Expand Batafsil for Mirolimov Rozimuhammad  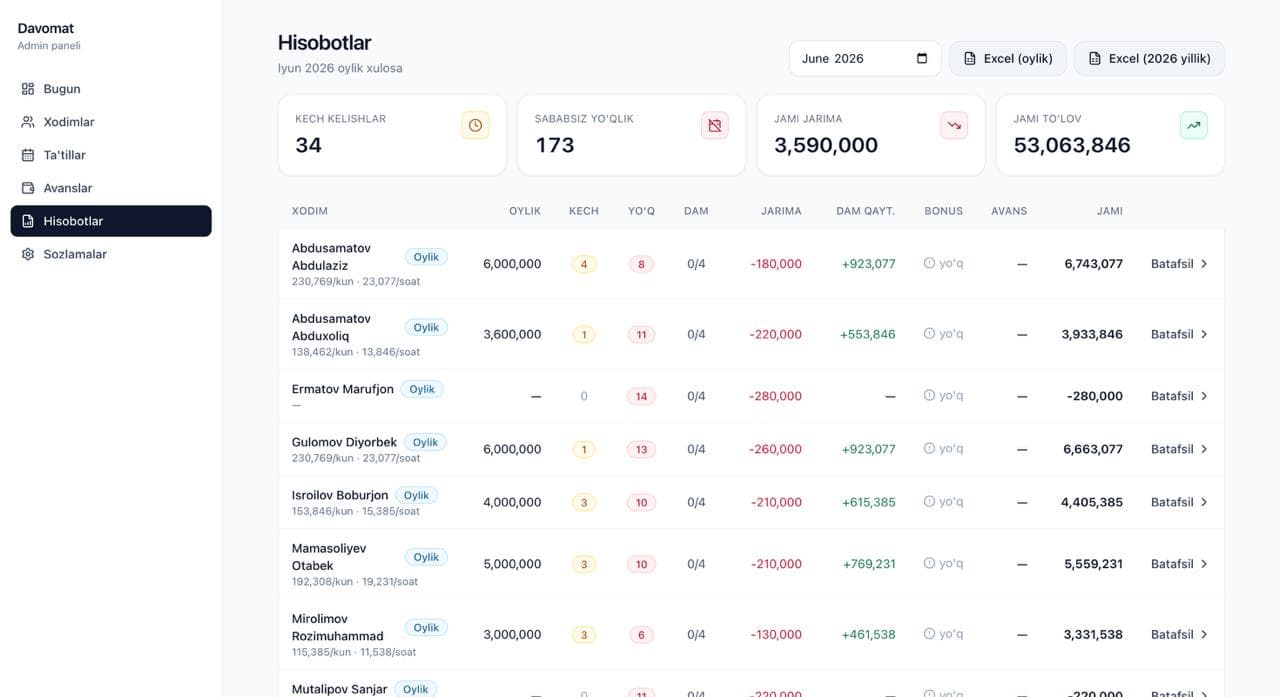1179,634
